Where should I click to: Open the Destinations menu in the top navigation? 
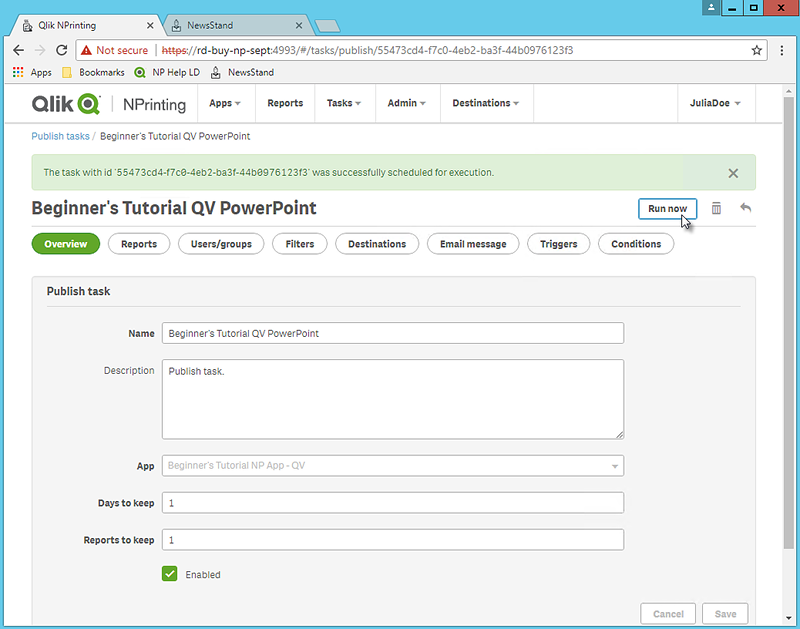coord(486,103)
